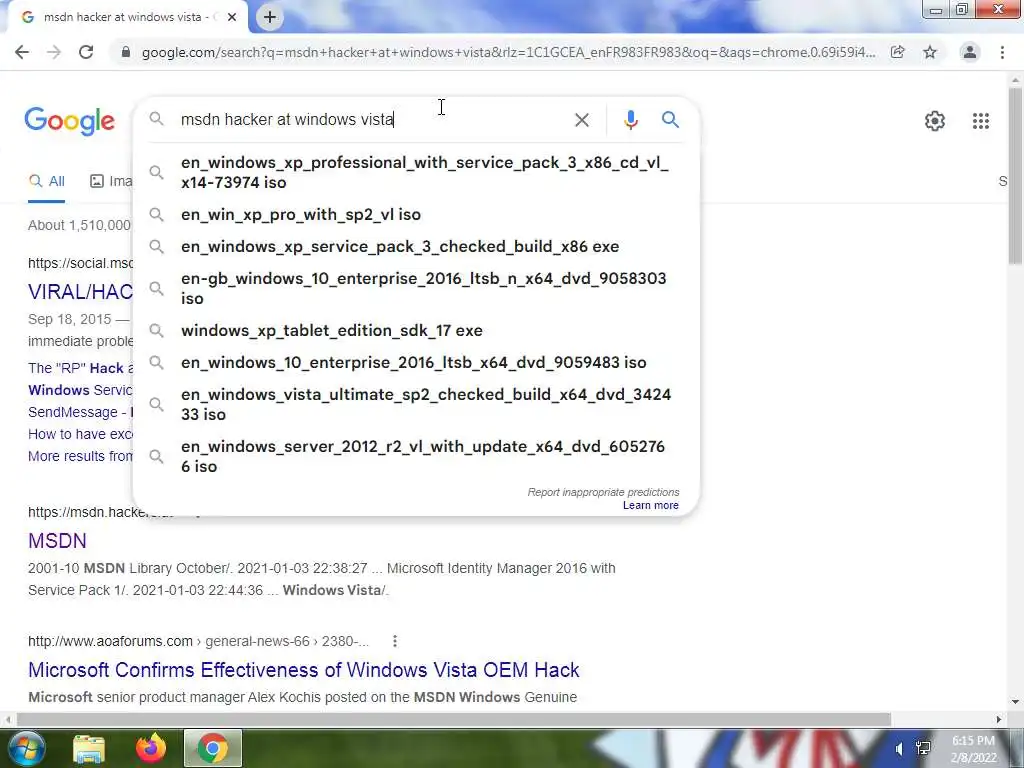Click the Chrome address bar URL
1024x768 pixels.
(x=508, y=52)
